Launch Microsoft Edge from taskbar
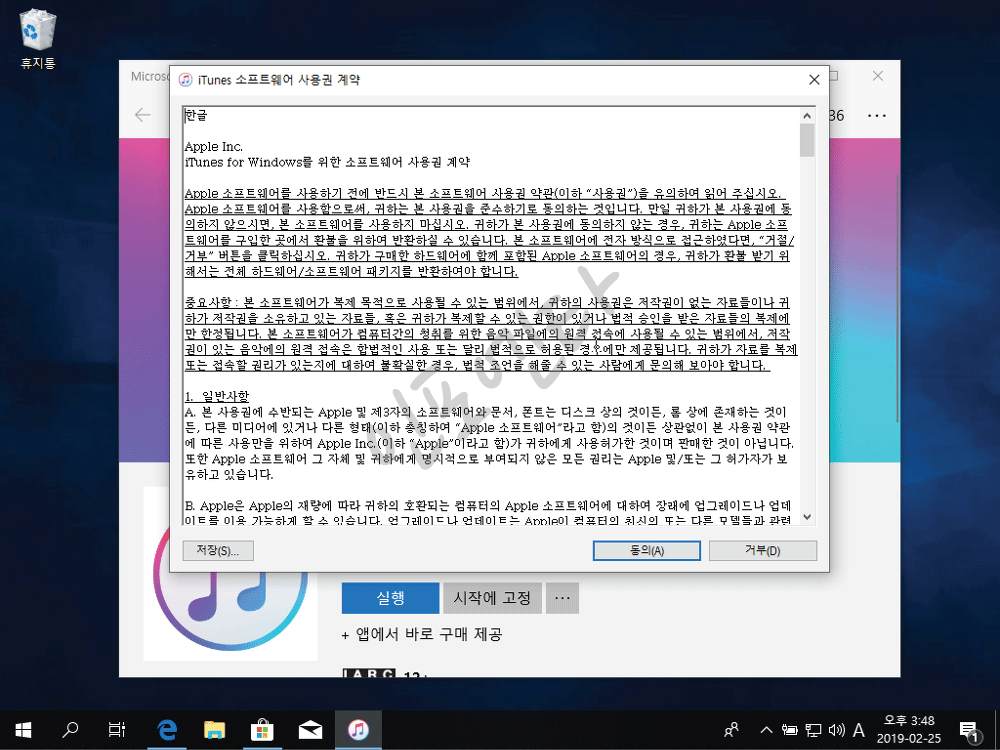The width and height of the screenshot is (1000, 750). tap(167, 730)
